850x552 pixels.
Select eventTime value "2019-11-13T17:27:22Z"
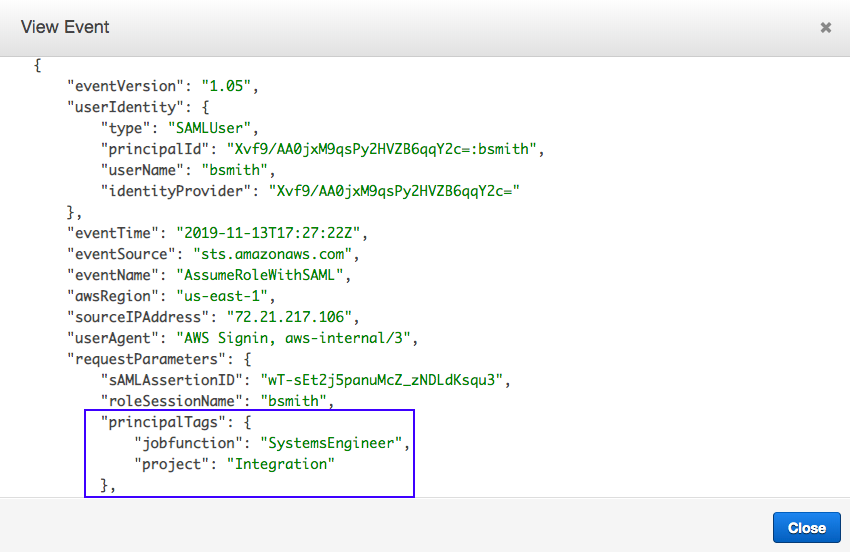(268, 233)
